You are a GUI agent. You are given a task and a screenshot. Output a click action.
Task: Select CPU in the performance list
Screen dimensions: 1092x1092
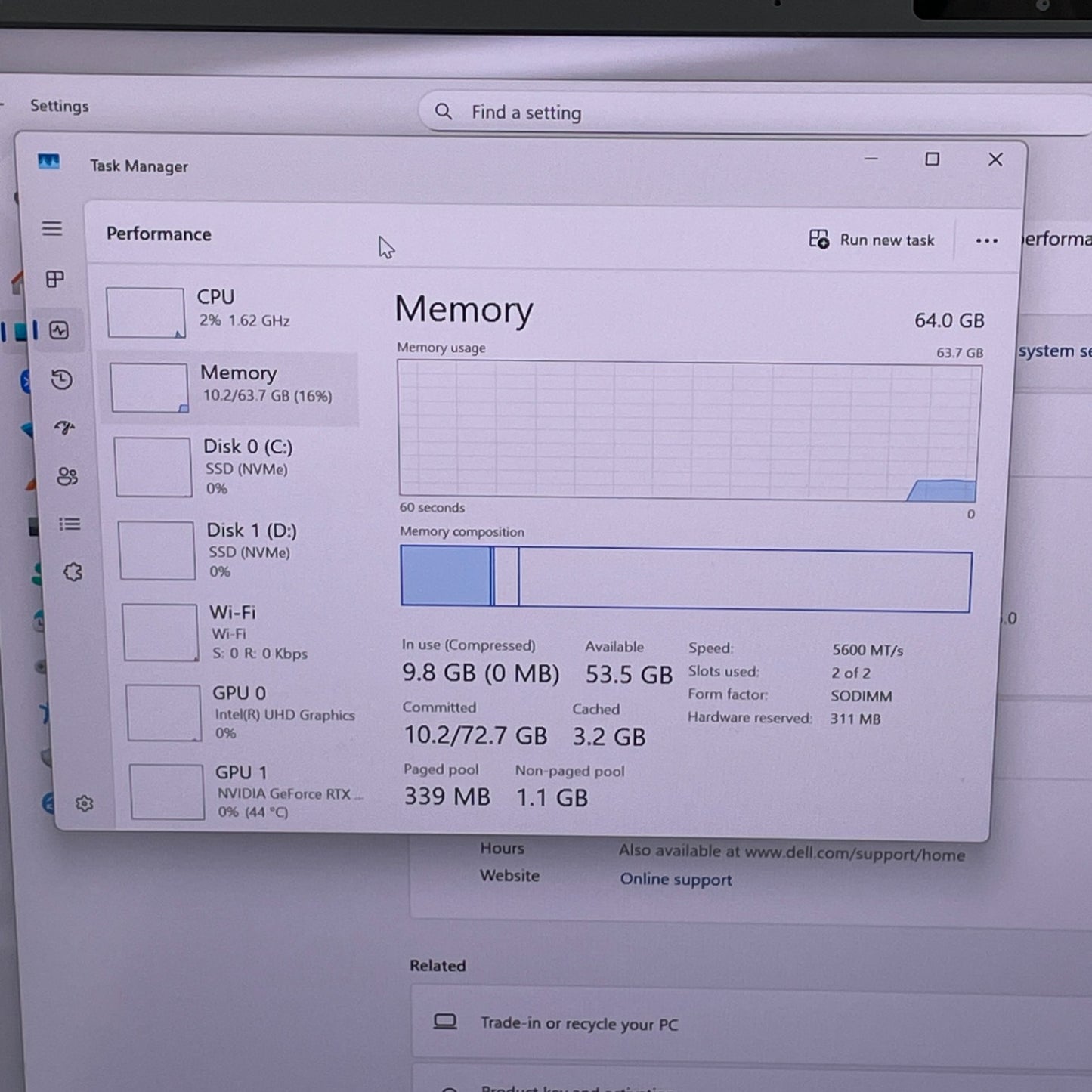tap(227, 310)
